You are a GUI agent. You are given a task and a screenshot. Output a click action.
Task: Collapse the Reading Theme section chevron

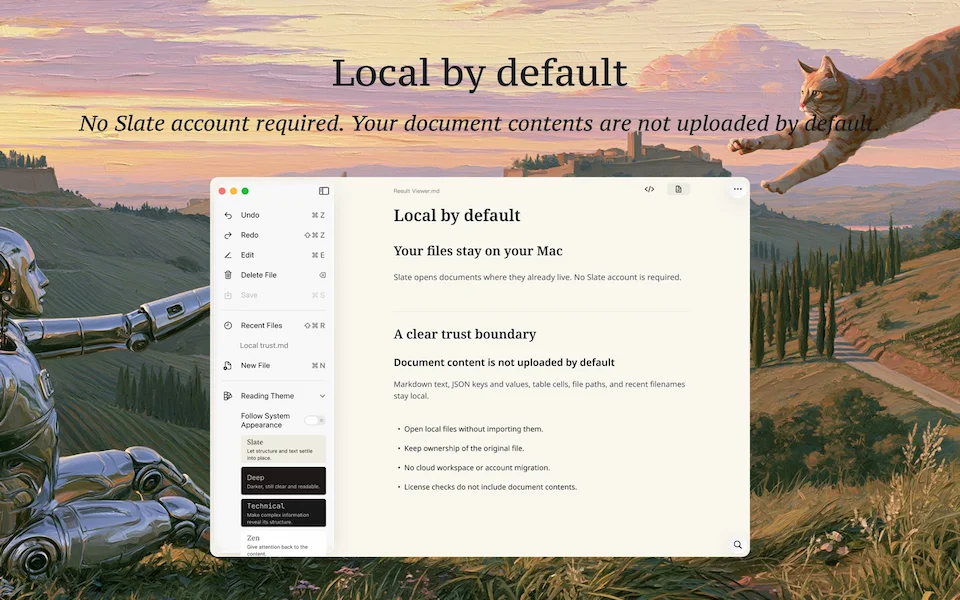click(323, 396)
